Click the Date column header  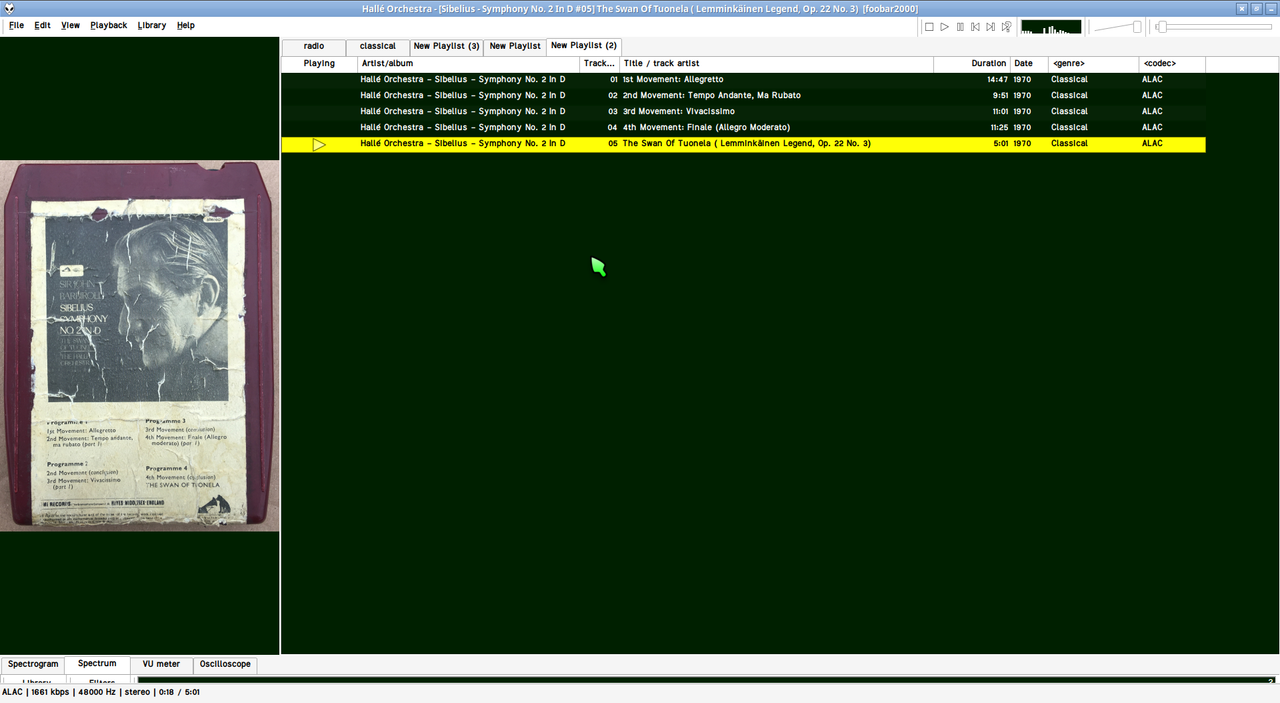coord(1029,64)
